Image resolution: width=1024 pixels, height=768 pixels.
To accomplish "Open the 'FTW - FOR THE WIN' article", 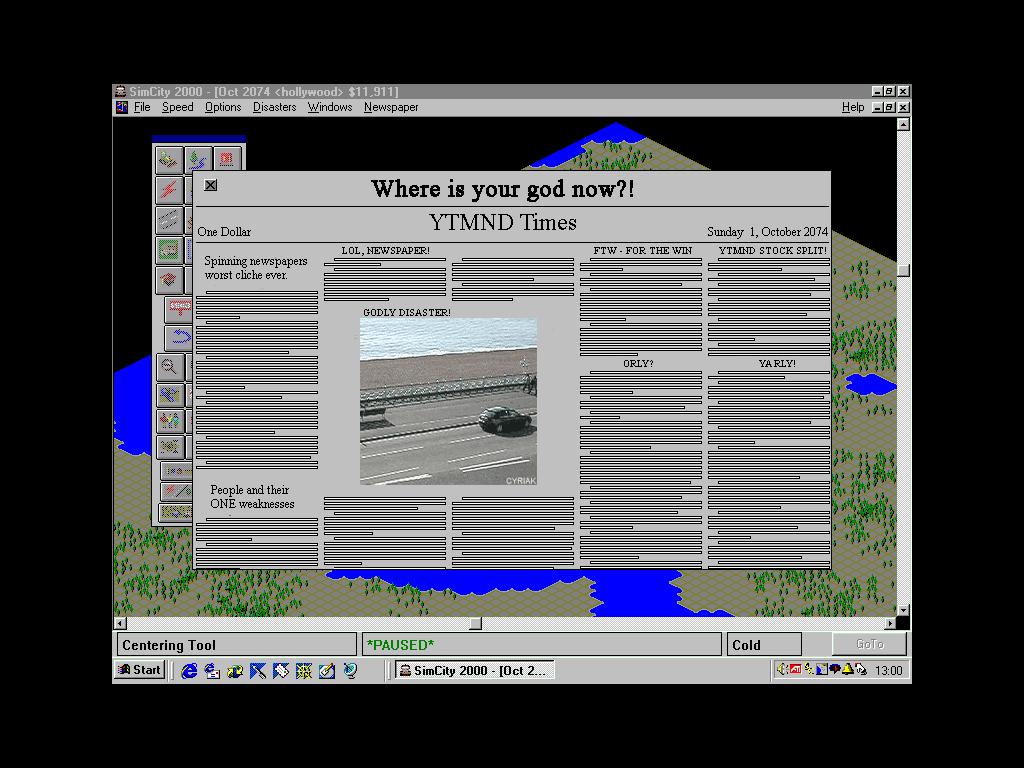I will (x=643, y=251).
